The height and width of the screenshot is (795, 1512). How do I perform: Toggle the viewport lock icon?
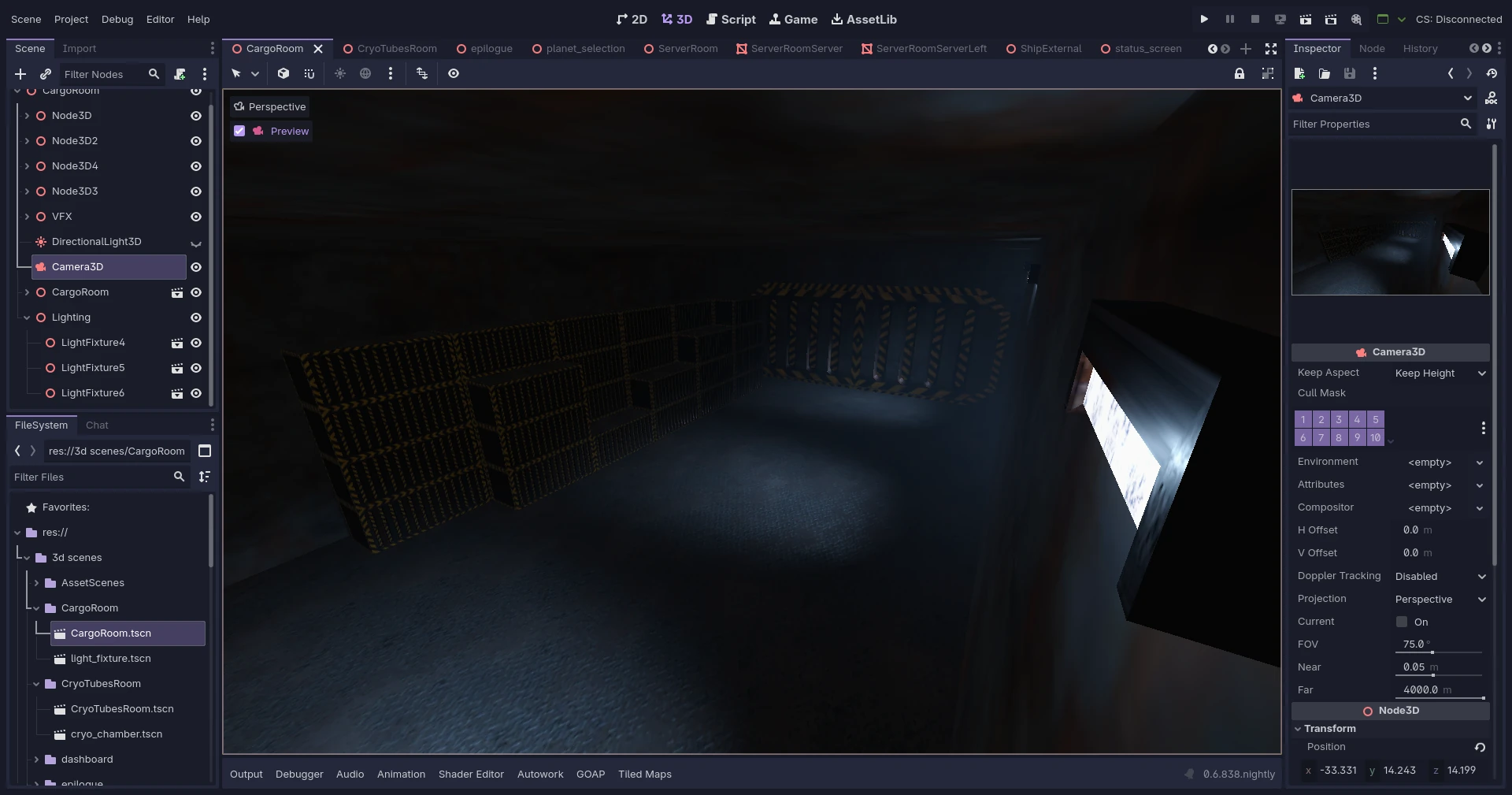1240,73
